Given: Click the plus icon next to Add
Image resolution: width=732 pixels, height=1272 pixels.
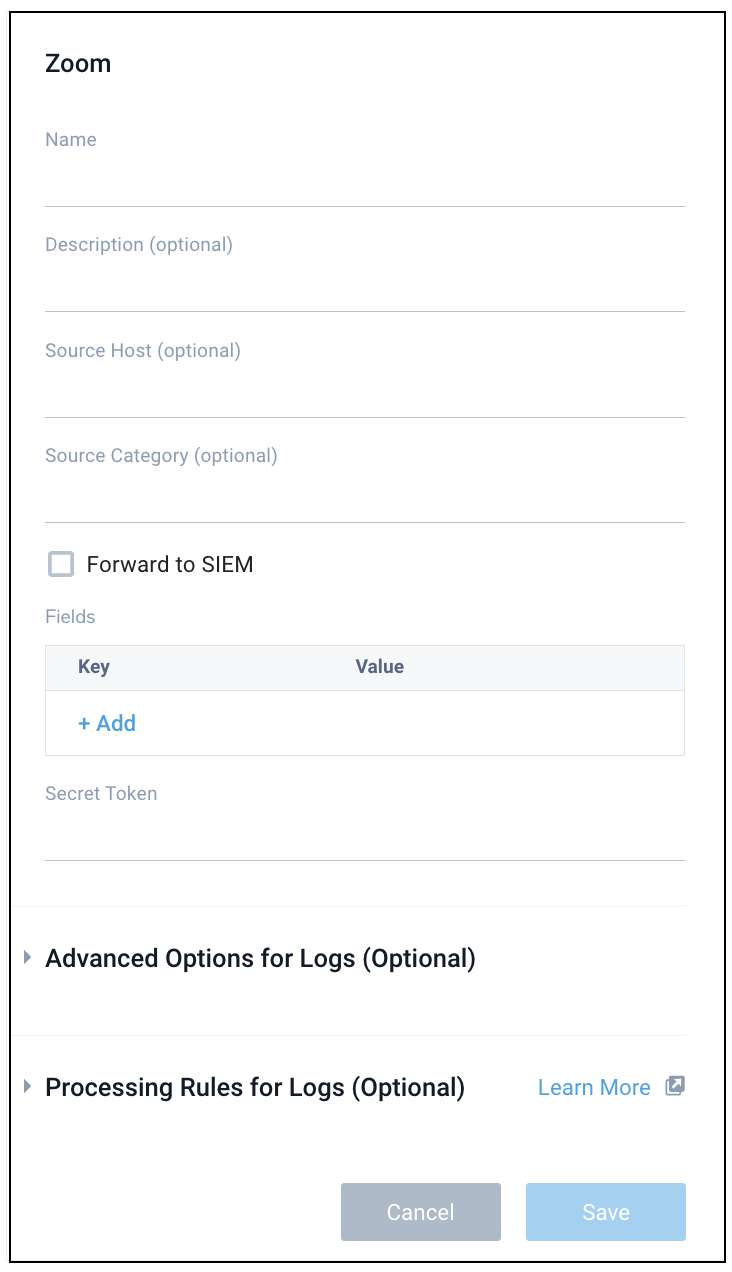Looking at the screenshot, I should [84, 723].
